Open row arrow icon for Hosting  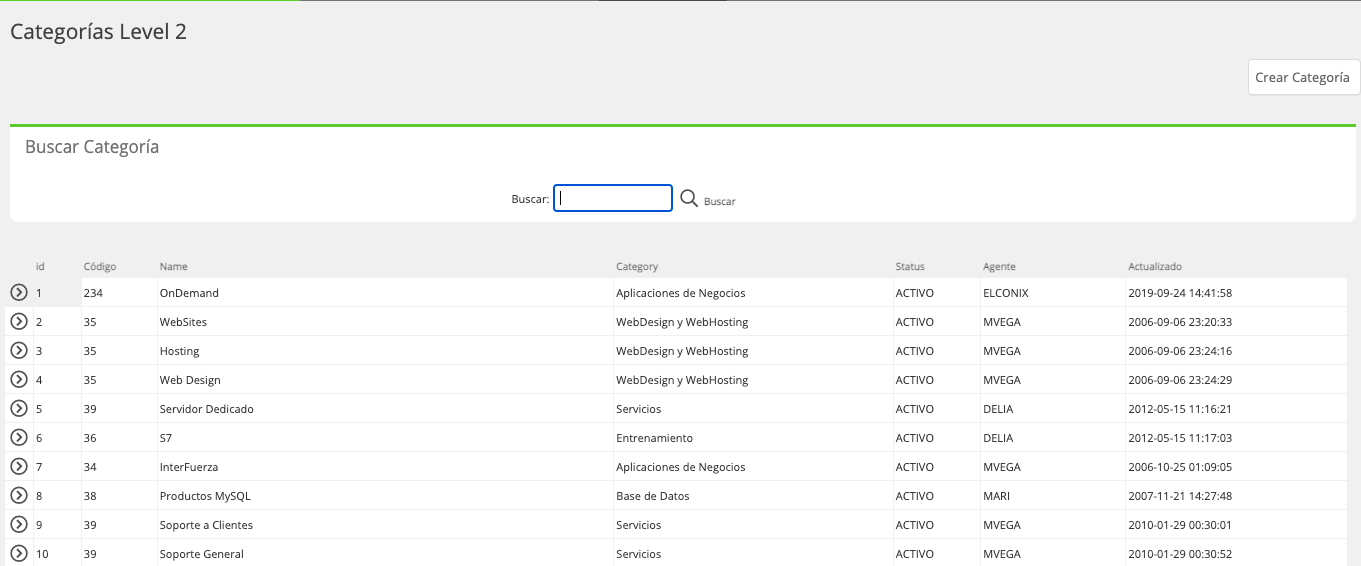(18, 350)
